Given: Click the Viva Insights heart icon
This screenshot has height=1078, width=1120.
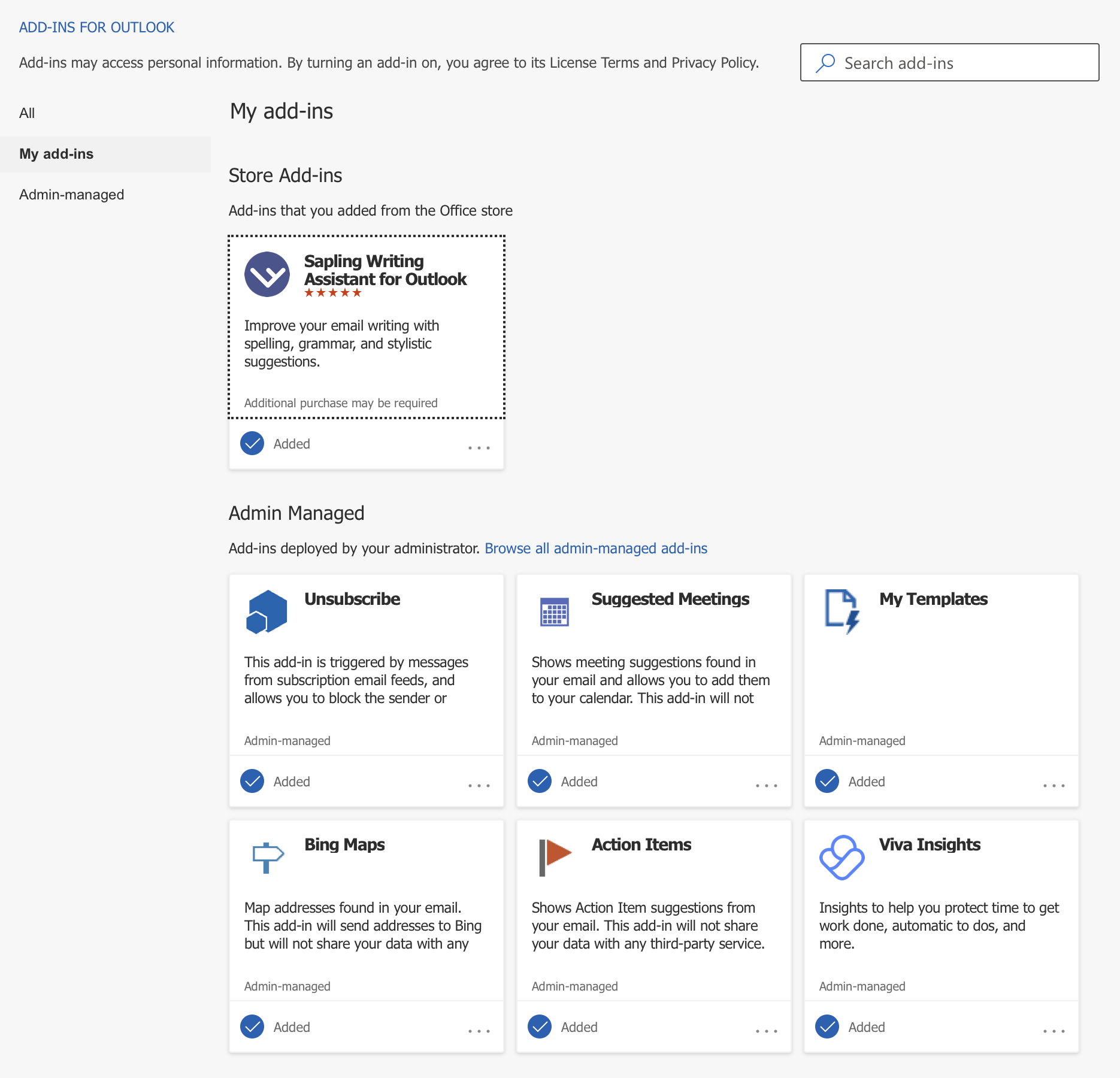Looking at the screenshot, I should click(x=841, y=857).
